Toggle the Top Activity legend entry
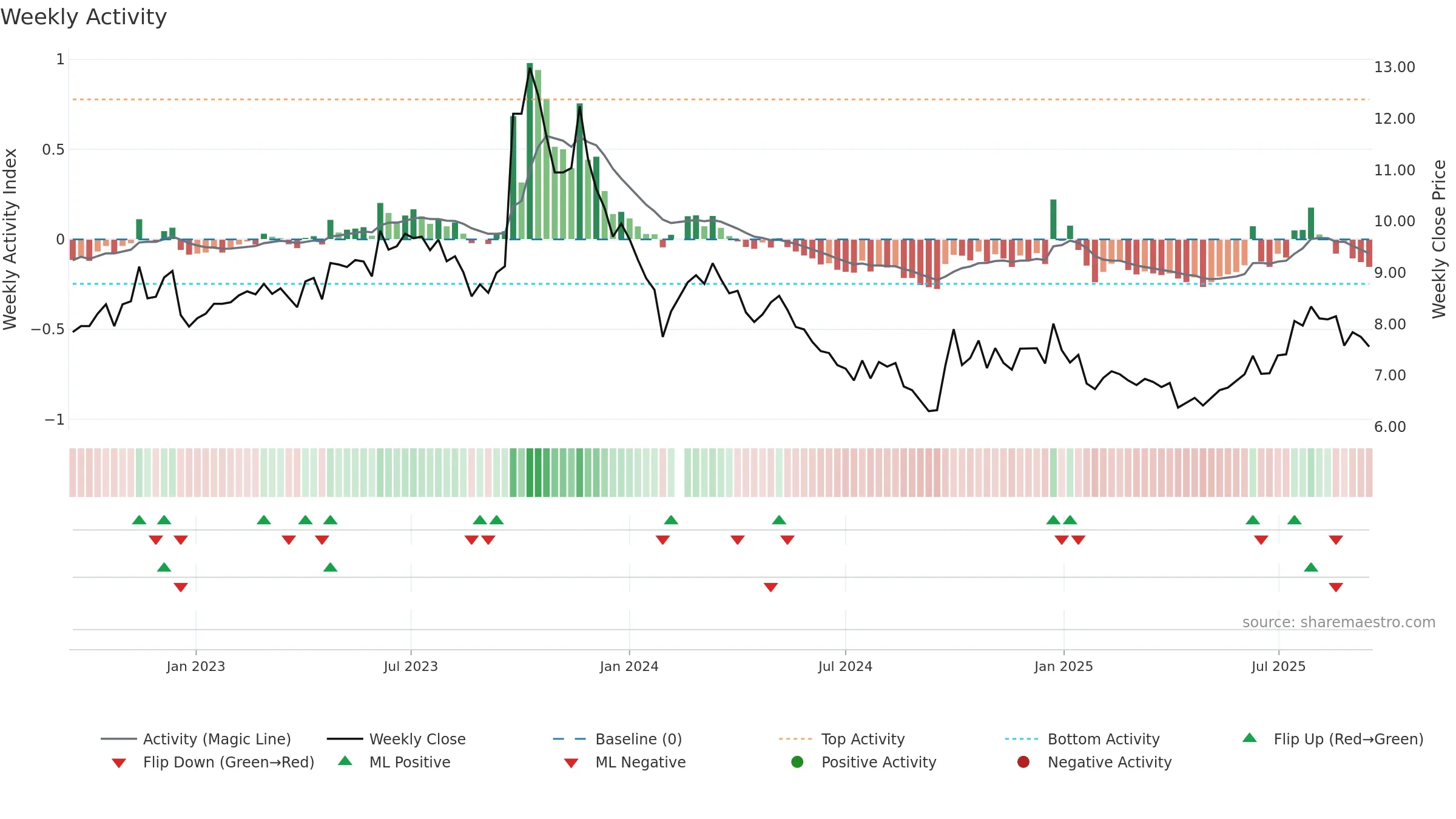The image size is (1456, 819). tap(842, 739)
